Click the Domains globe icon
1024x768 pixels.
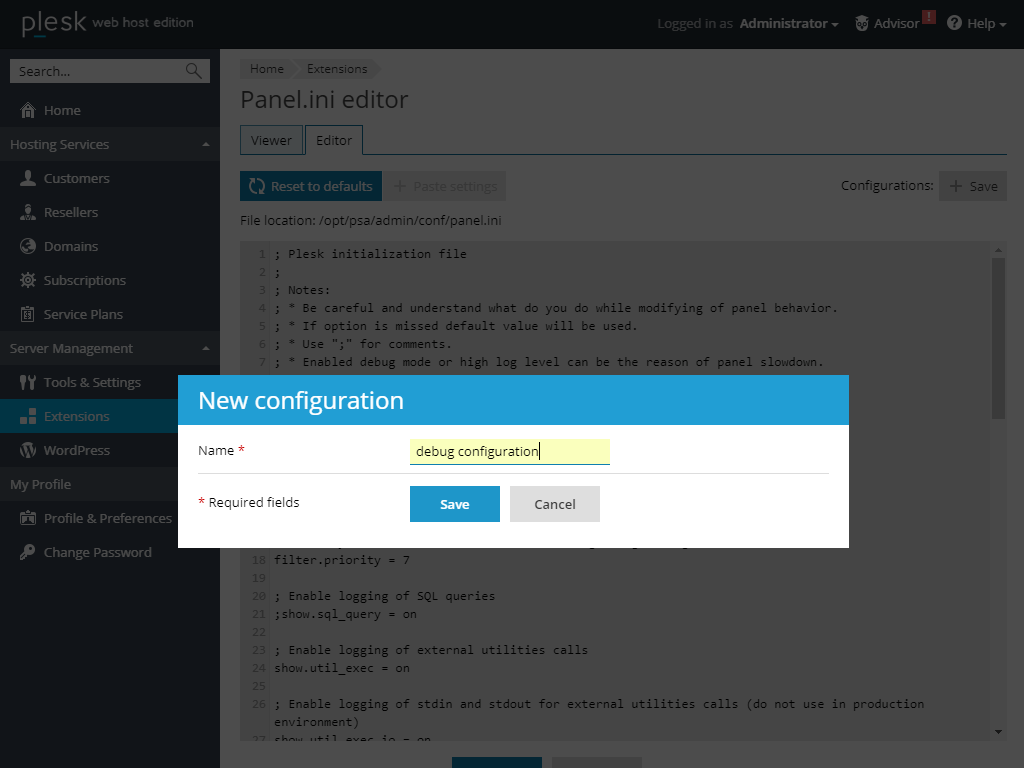pos(28,246)
